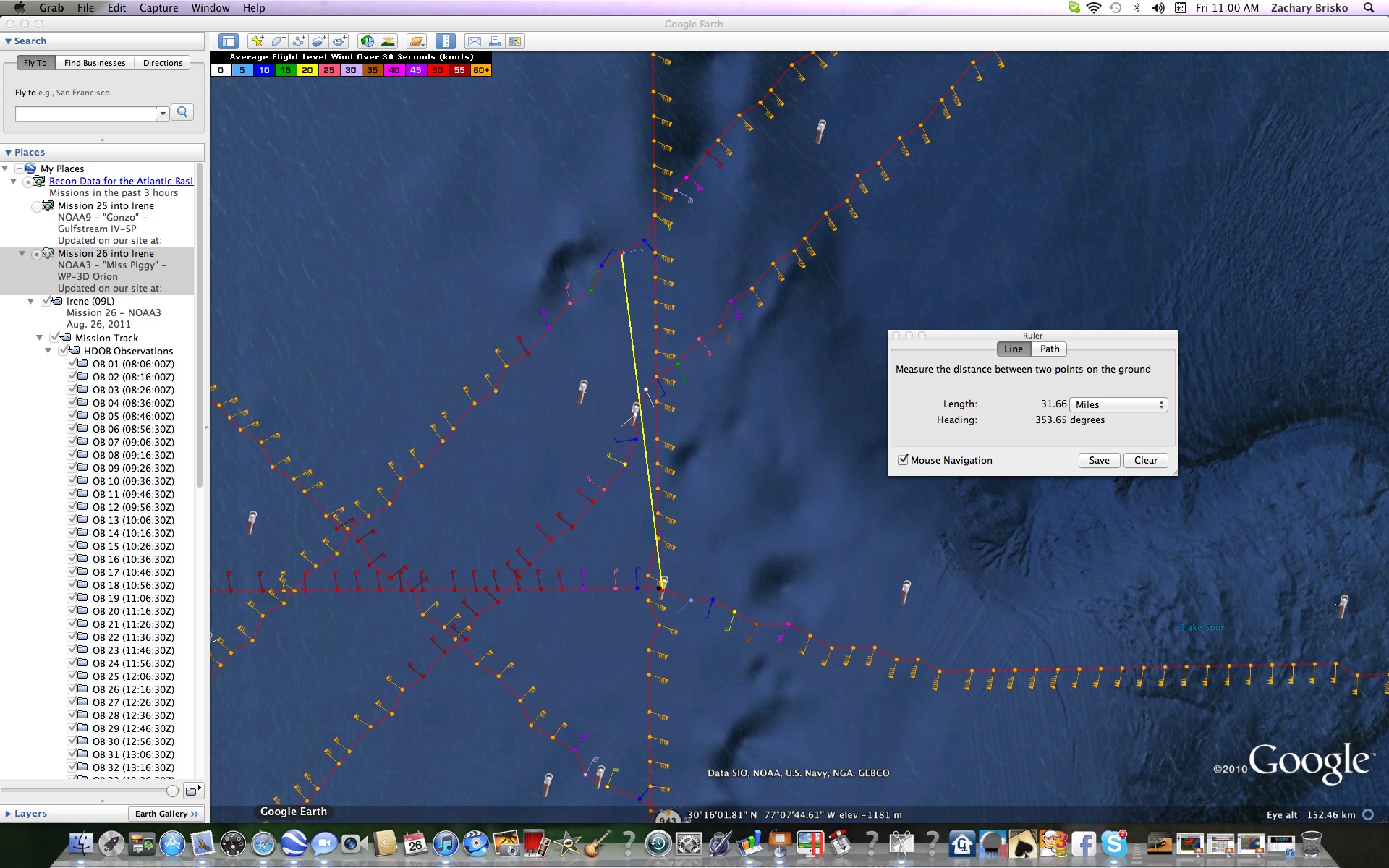Screen dimensions: 1389x868
Task: Click the add folder icon below Places
Action: (192, 791)
